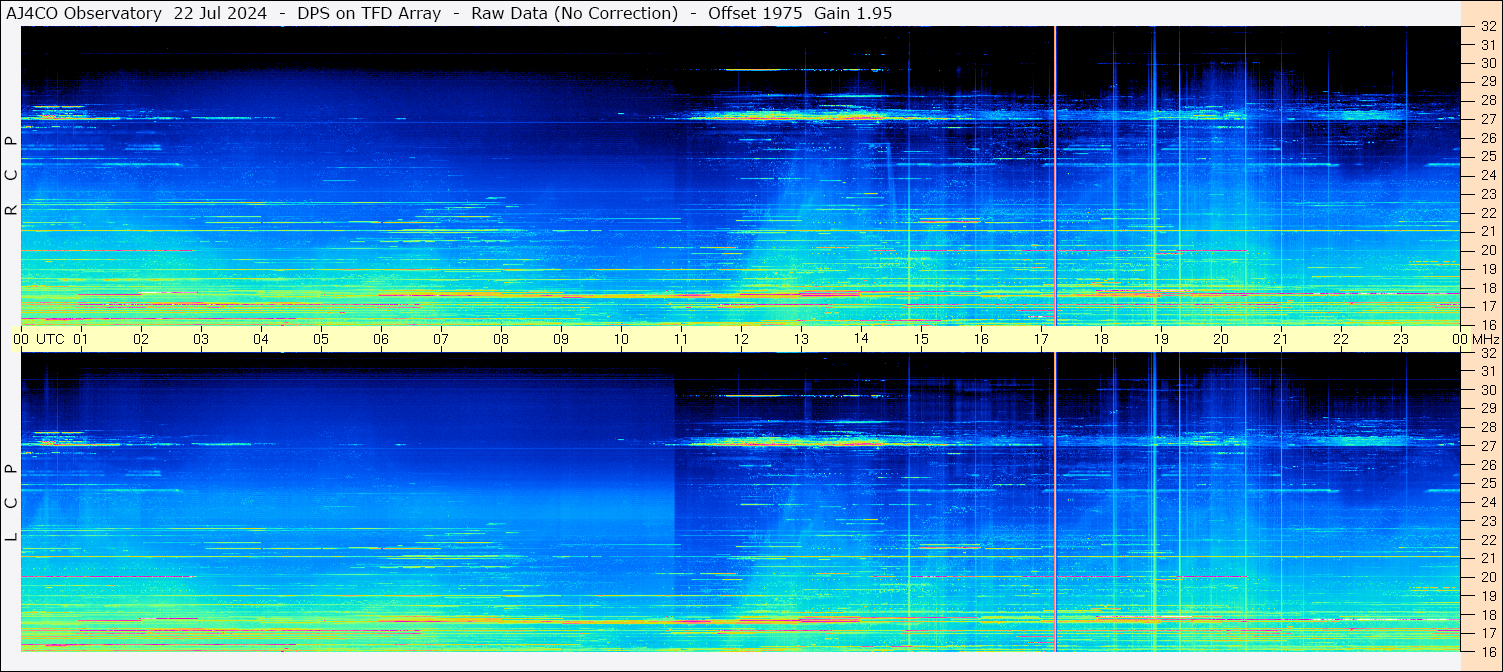Click the 32 MHz label of RCP panel

pyautogui.click(x=1487, y=27)
